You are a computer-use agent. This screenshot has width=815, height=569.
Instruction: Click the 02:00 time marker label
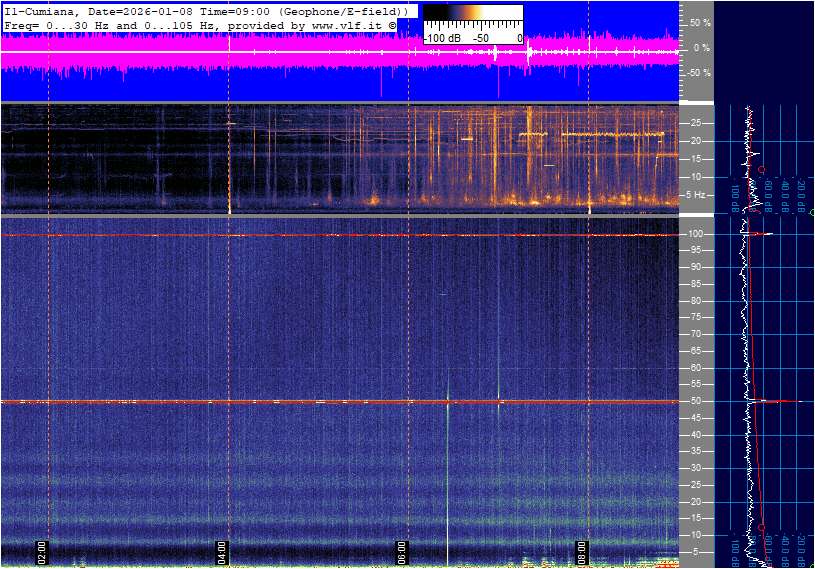coord(42,551)
